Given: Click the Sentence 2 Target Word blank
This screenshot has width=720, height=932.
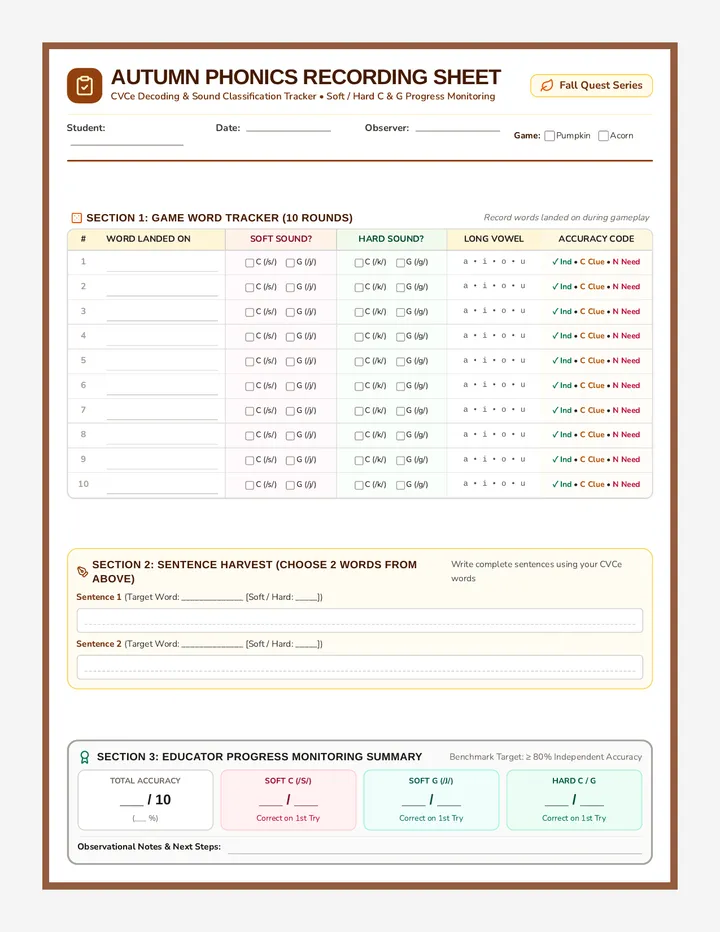Looking at the screenshot, I should click(212, 646).
